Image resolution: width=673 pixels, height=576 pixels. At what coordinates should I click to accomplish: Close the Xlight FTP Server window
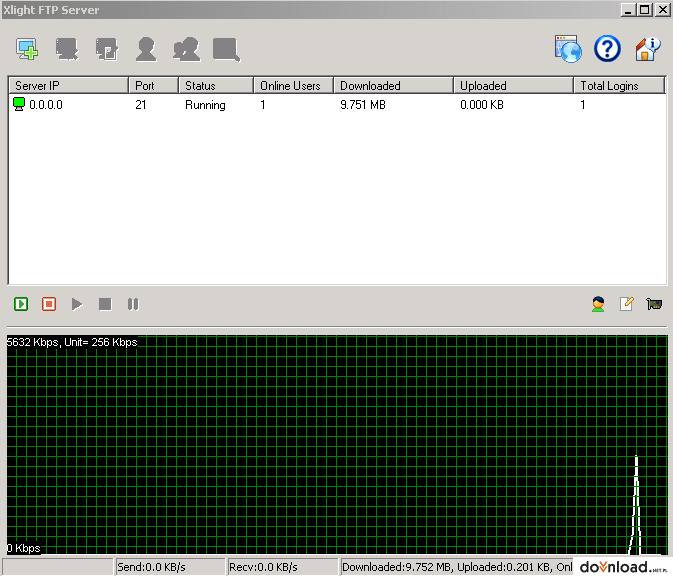click(x=662, y=9)
